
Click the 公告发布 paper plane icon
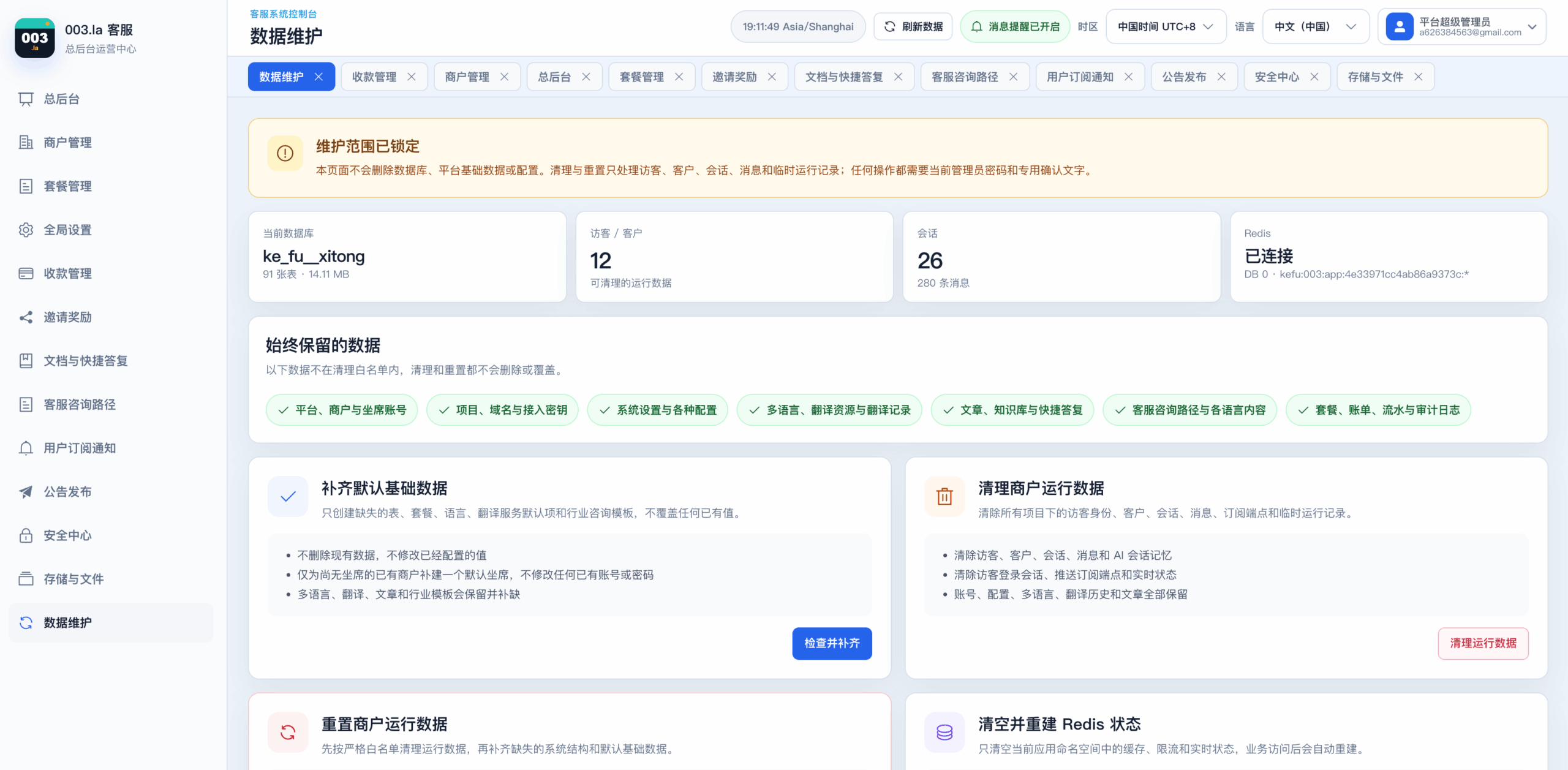(x=26, y=492)
